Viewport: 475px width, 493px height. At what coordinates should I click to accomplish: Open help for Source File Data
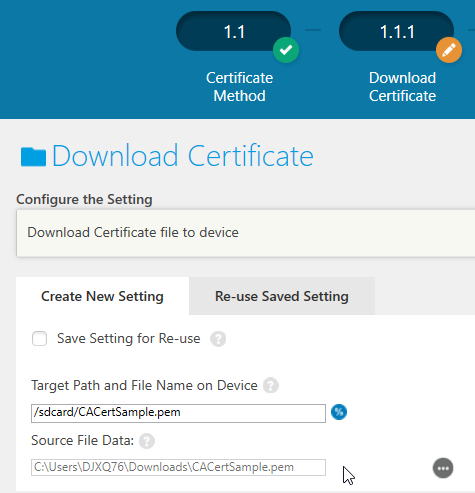(147, 441)
